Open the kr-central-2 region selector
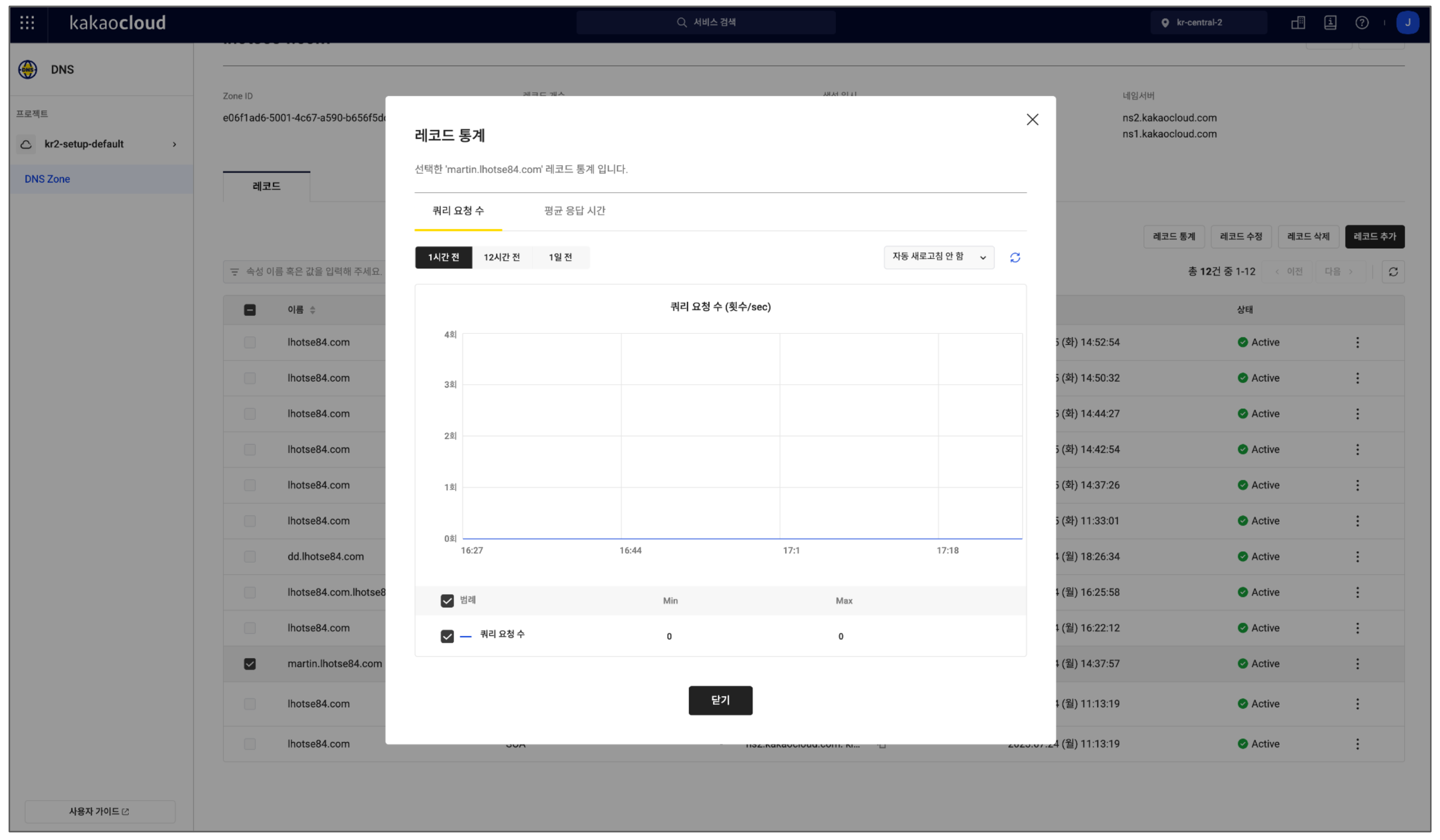 point(1208,22)
